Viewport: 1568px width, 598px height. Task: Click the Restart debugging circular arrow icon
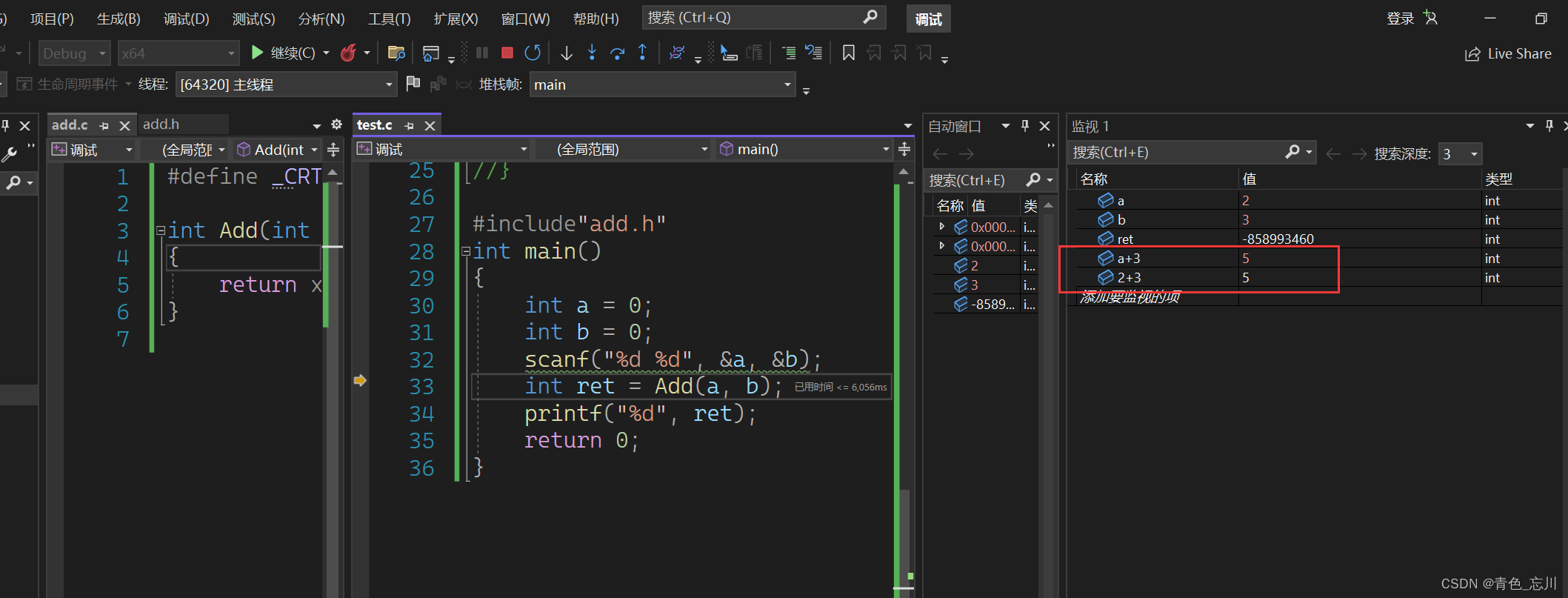(532, 53)
